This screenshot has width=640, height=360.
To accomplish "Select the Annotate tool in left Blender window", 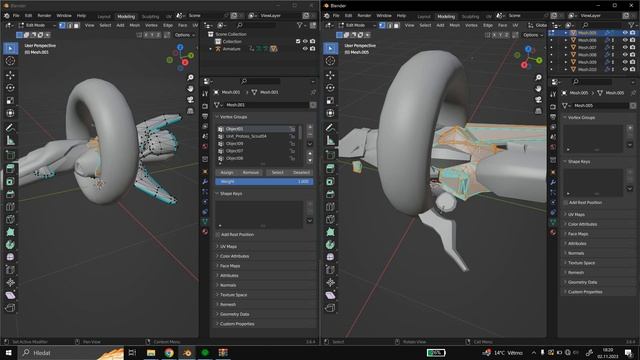I will (x=10, y=128).
